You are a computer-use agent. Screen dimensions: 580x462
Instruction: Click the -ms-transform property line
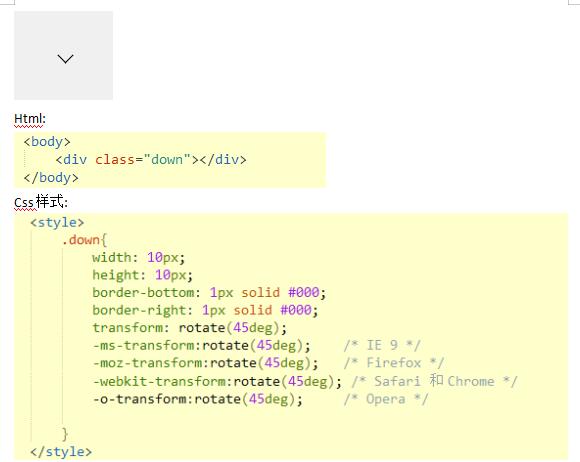point(202,345)
